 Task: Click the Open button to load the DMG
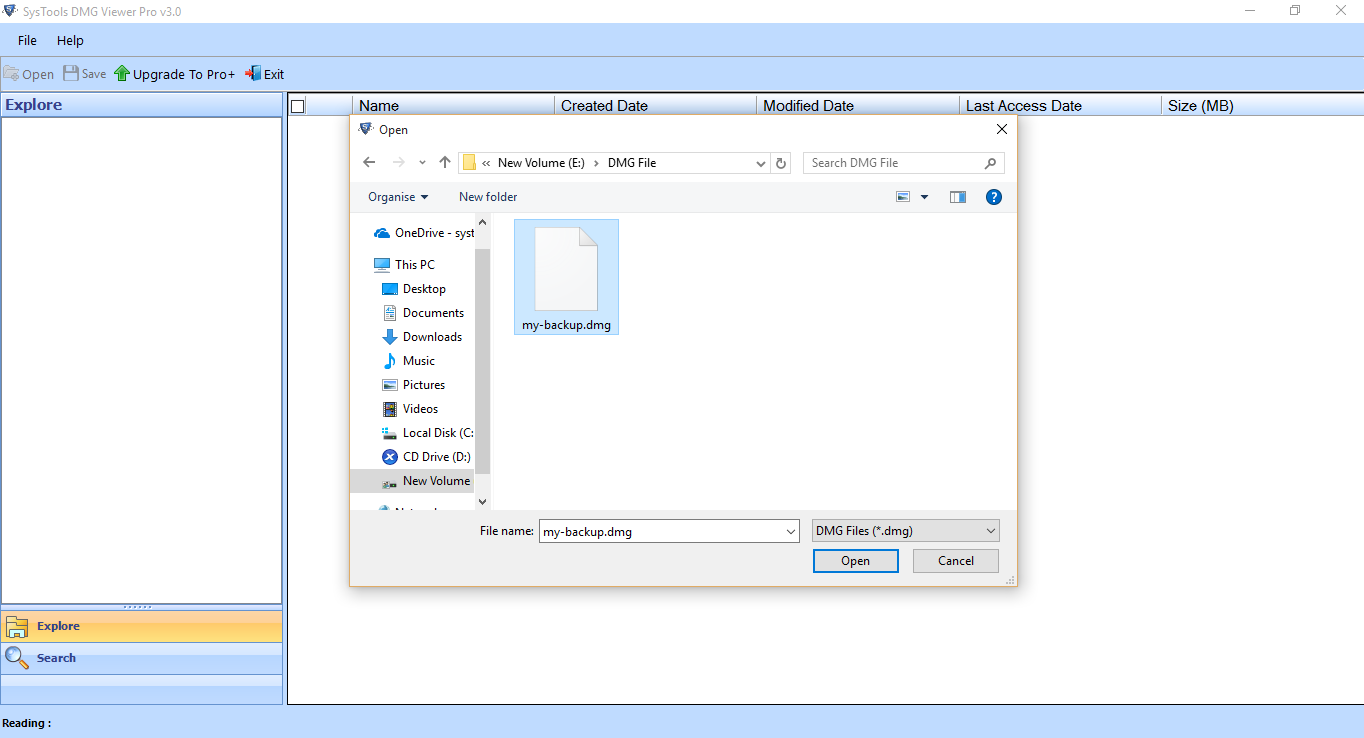[855, 560]
